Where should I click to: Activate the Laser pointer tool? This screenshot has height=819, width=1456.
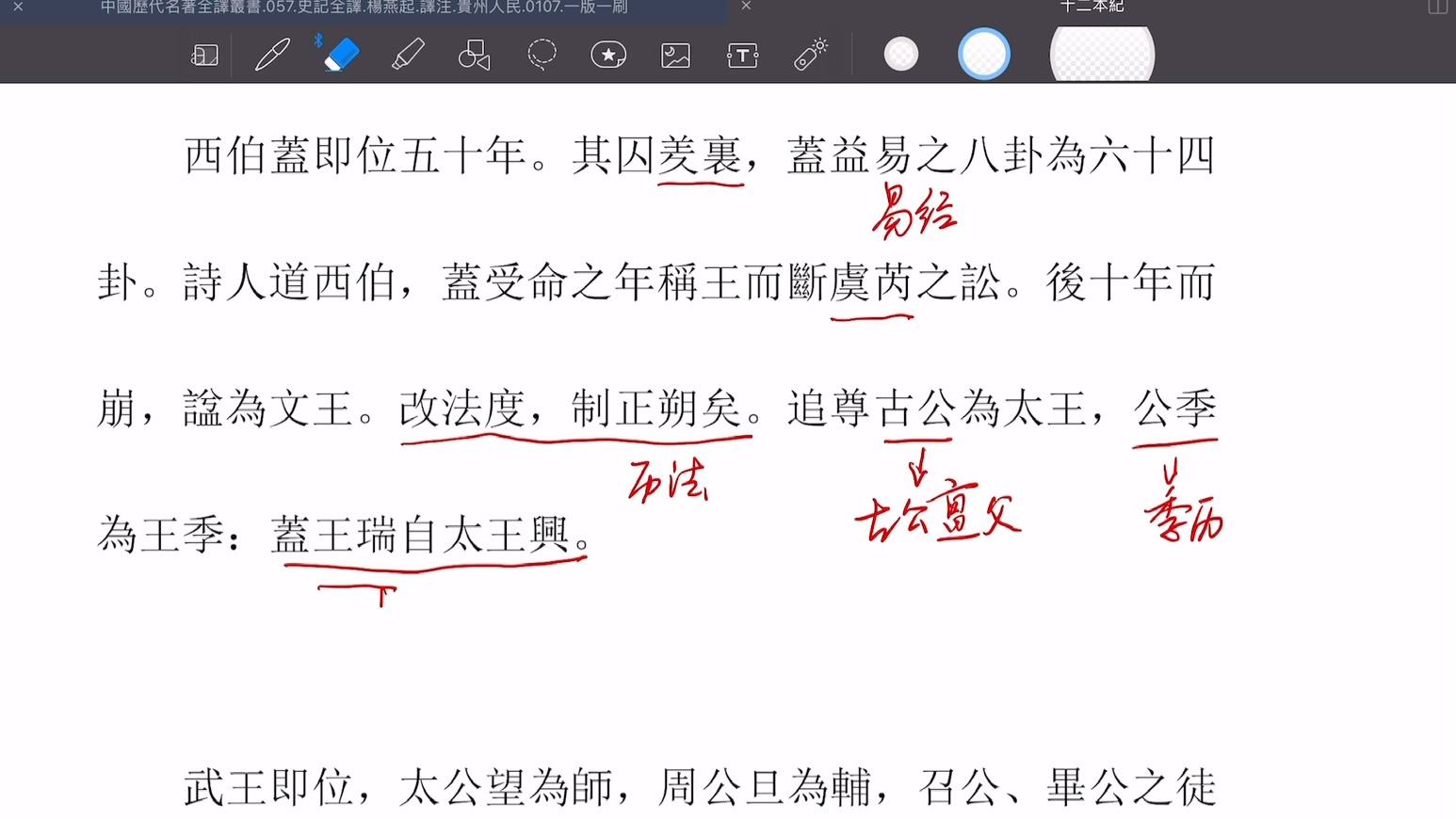(x=810, y=55)
